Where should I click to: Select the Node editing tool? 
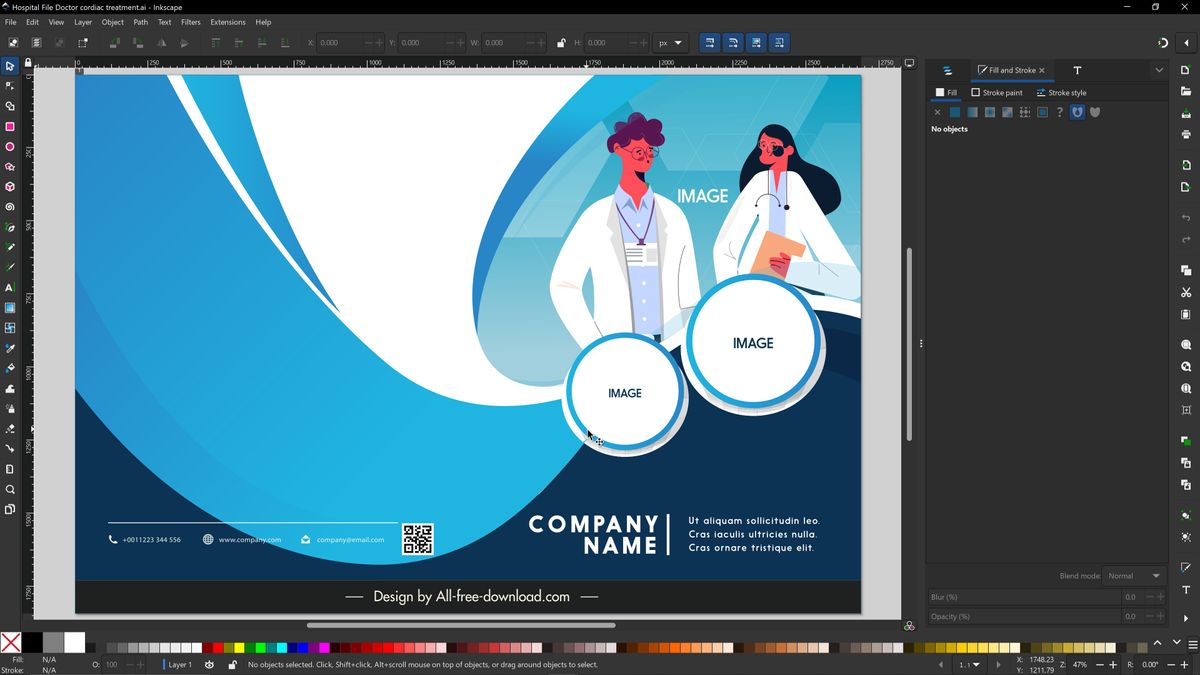(x=12, y=86)
